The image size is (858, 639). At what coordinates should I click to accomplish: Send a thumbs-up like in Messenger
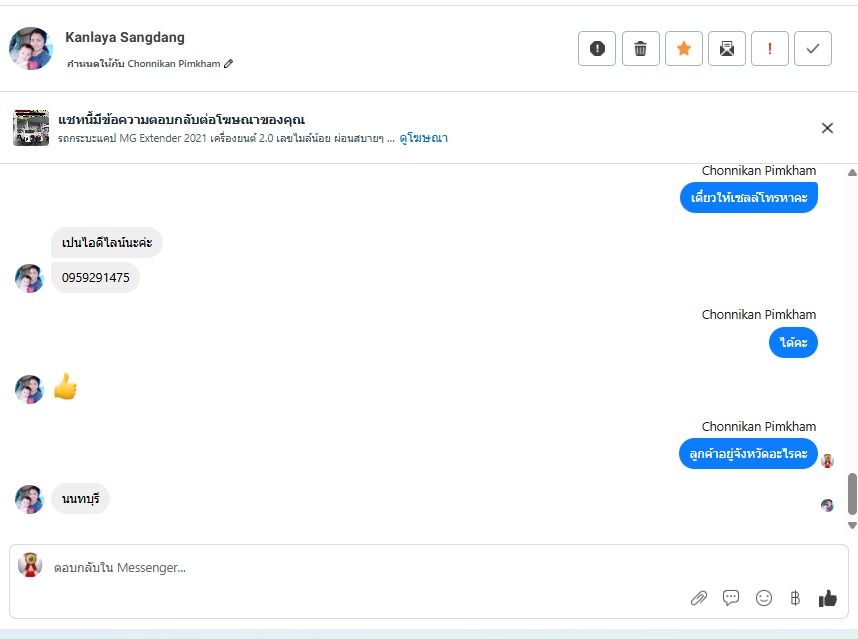[x=828, y=598]
